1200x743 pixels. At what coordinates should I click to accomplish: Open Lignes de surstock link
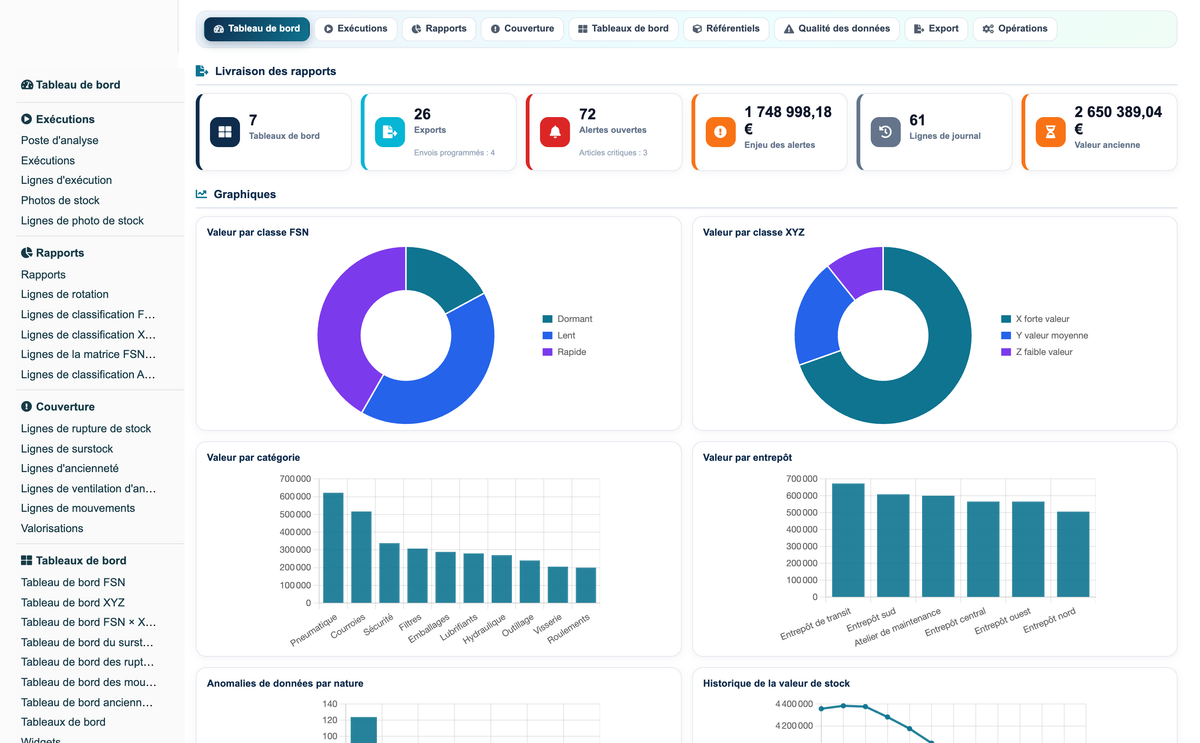67,449
